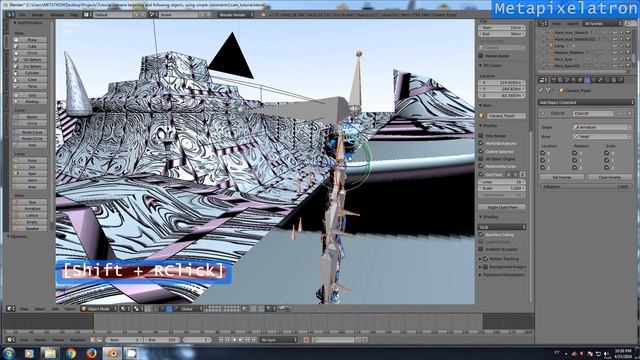Select the Constraints properties tab icon
The image size is (640, 360).
(x=587, y=80)
